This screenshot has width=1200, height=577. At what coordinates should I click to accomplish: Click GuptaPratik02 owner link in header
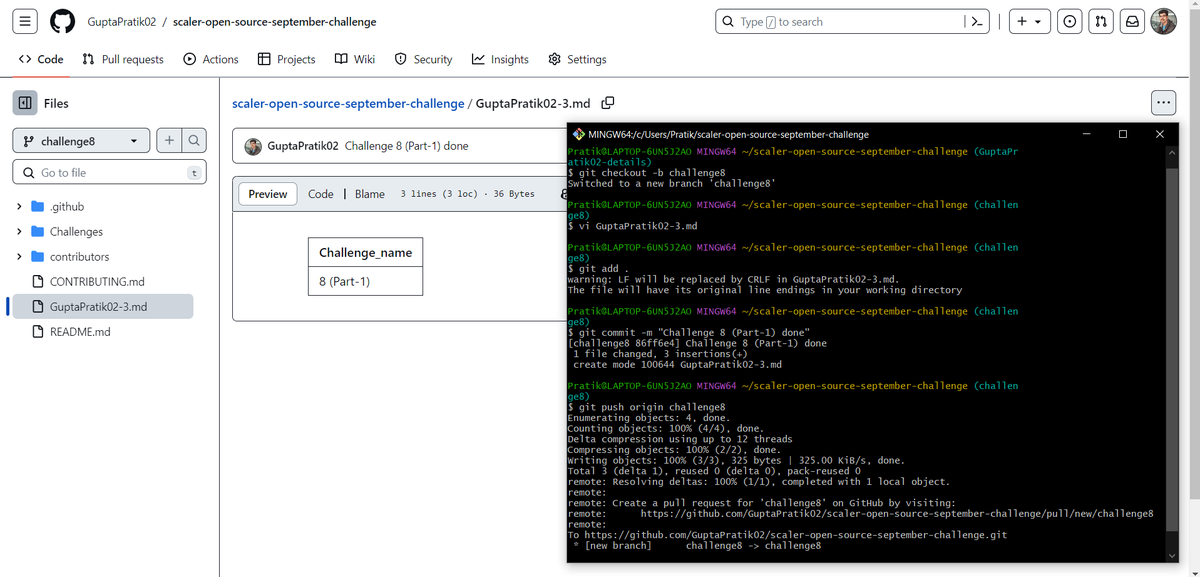[x=120, y=22]
